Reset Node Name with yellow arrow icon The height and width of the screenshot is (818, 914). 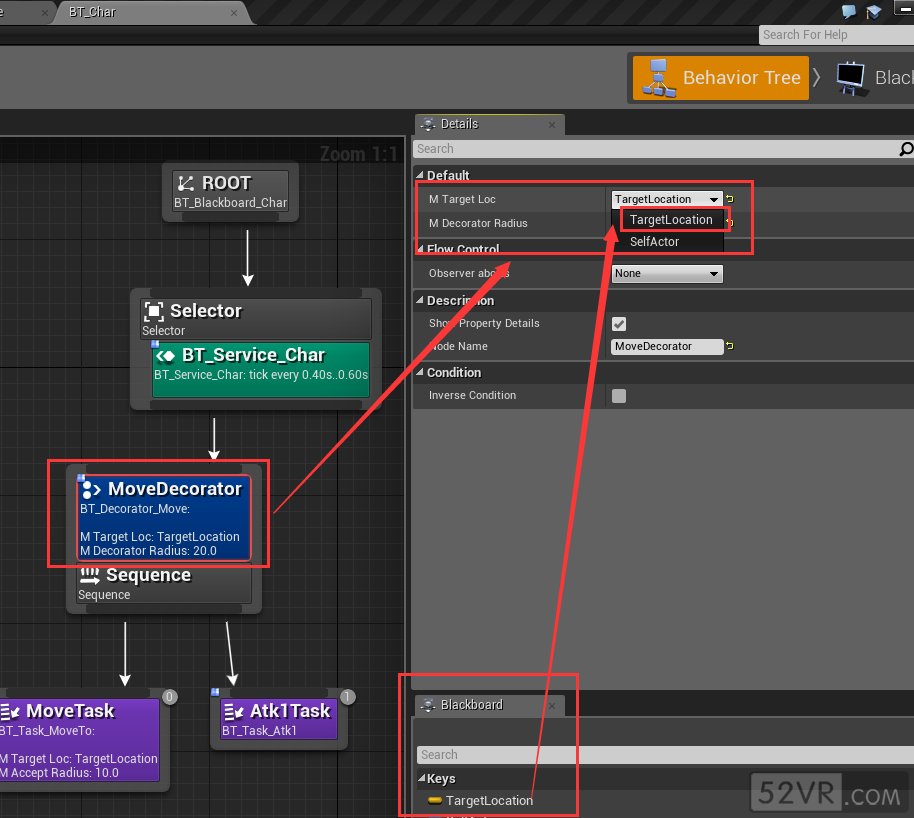(730, 346)
